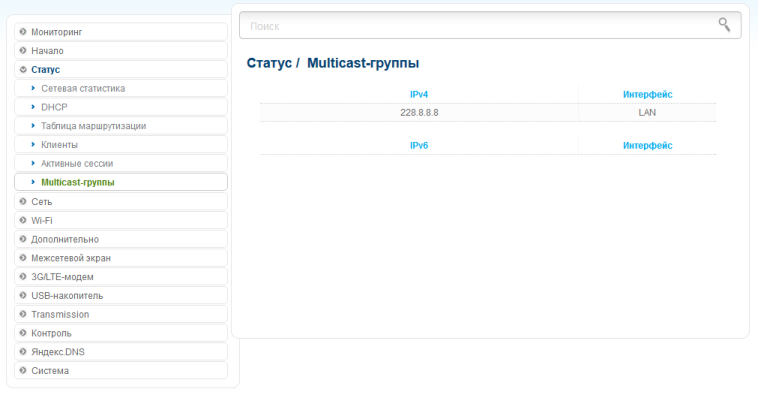The height and width of the screenshot is (395, 758).
Task: Click the magnifier search icon
Action: pos(724,25)
